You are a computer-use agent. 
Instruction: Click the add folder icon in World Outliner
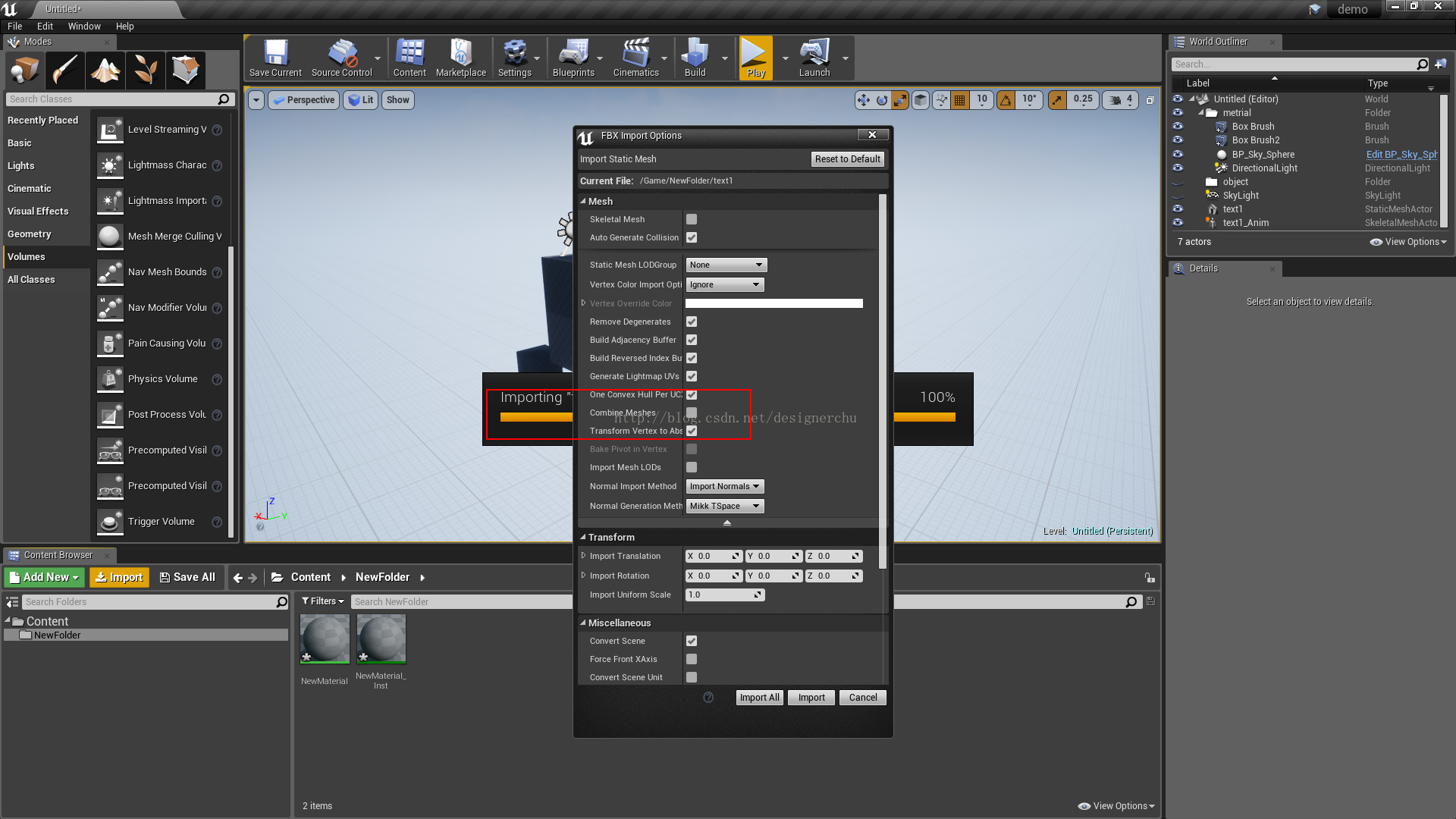1441,64
